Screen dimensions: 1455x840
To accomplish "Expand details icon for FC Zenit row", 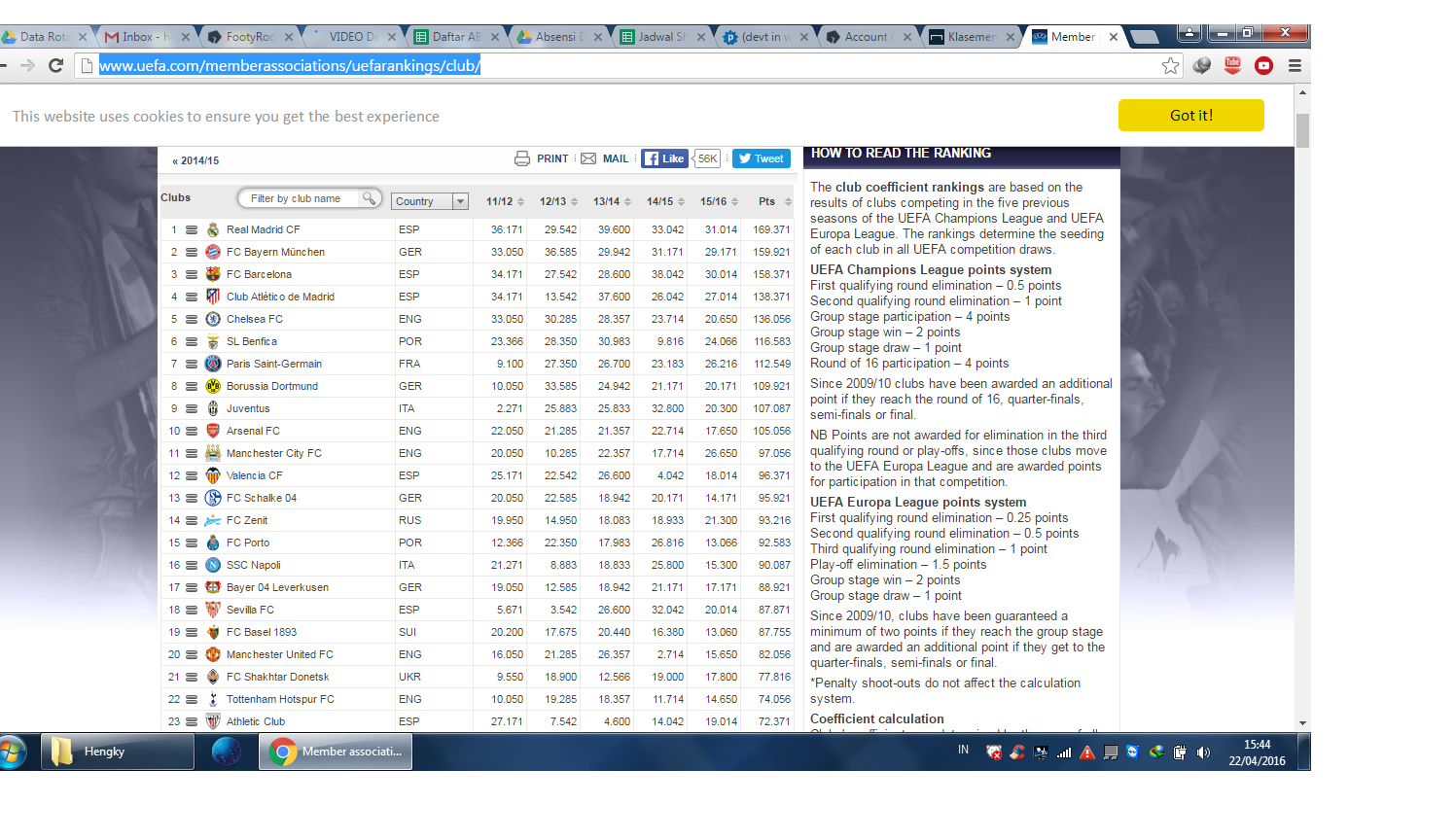I will tap(192, 521).
